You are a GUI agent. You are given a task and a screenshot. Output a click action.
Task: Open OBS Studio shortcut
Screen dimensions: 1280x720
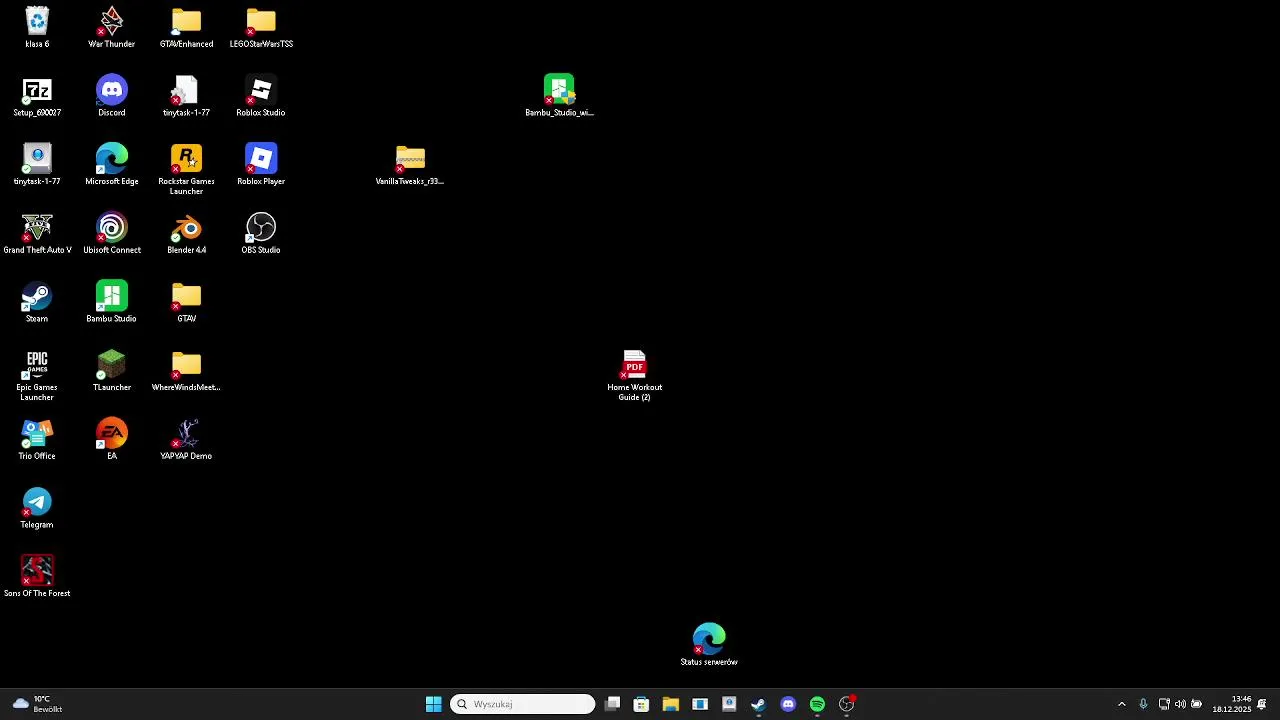tap(261, 233)
